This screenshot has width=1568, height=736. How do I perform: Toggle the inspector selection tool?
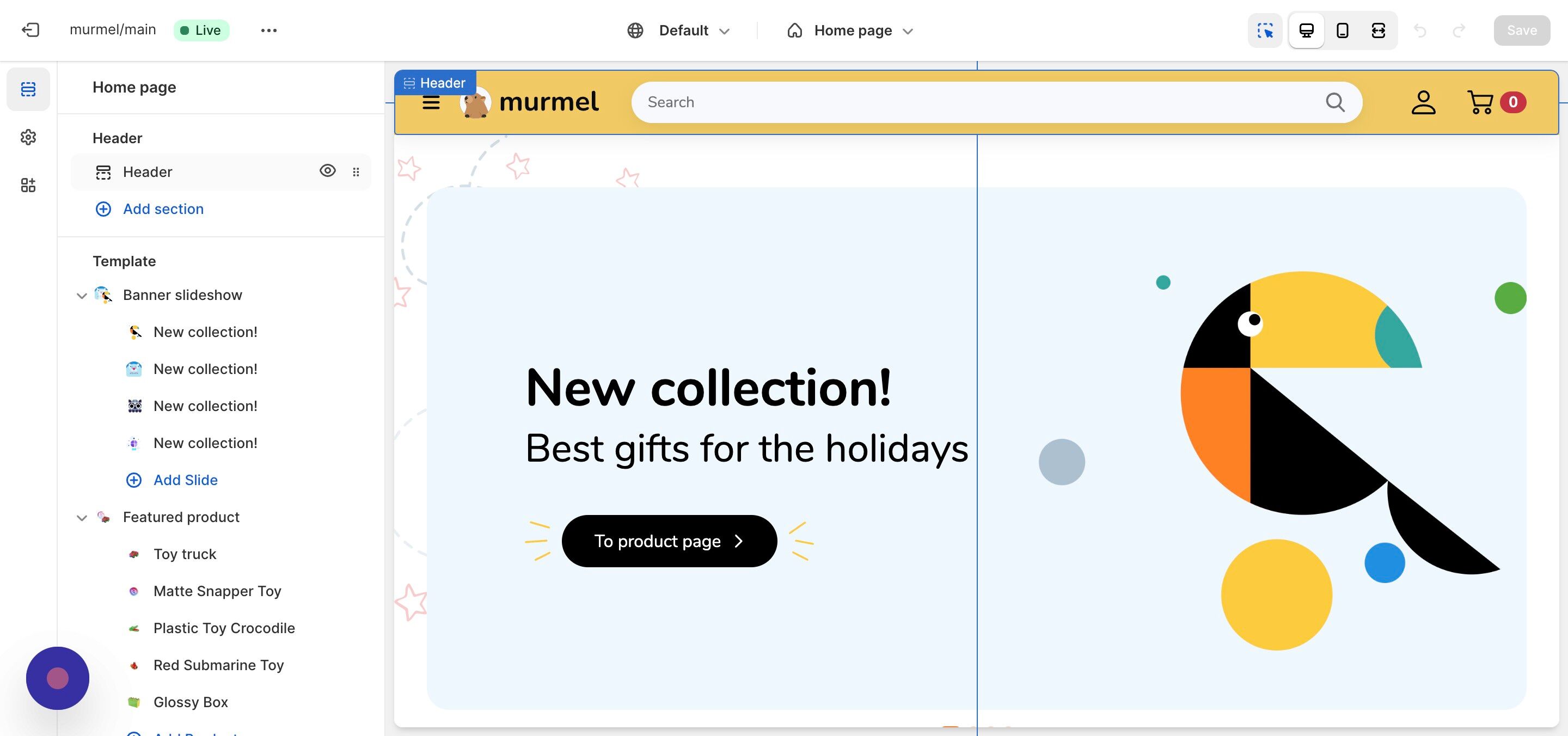coord(1265,30)
